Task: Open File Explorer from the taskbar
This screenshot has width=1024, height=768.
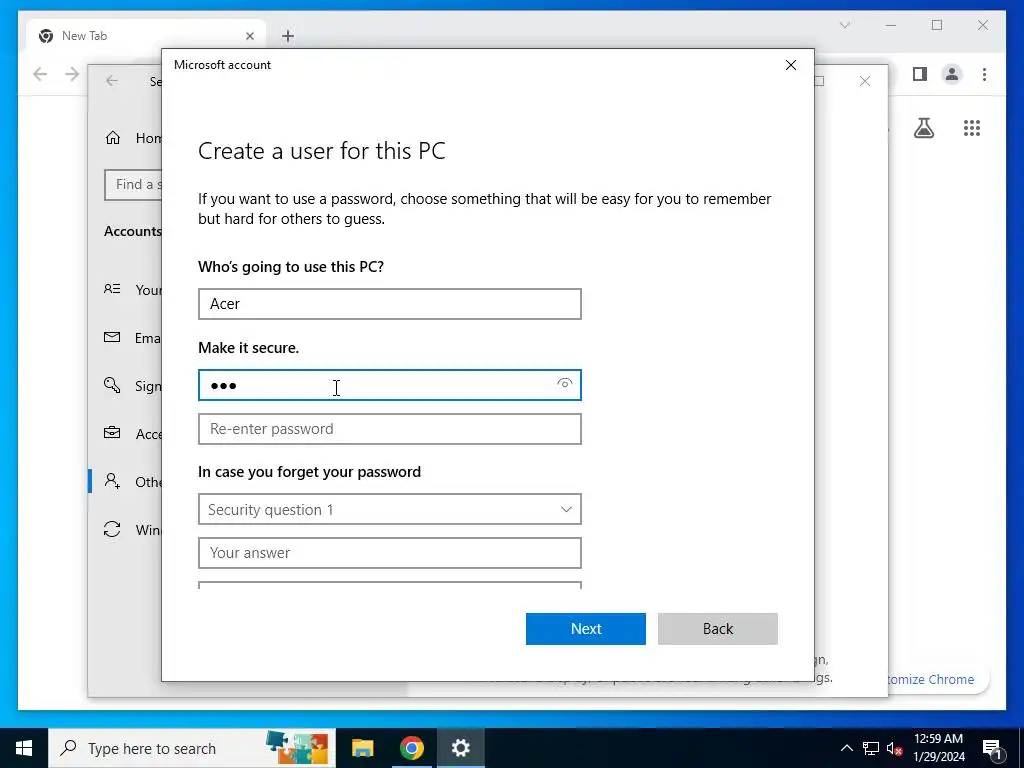Action: click(x=362, y=748)
